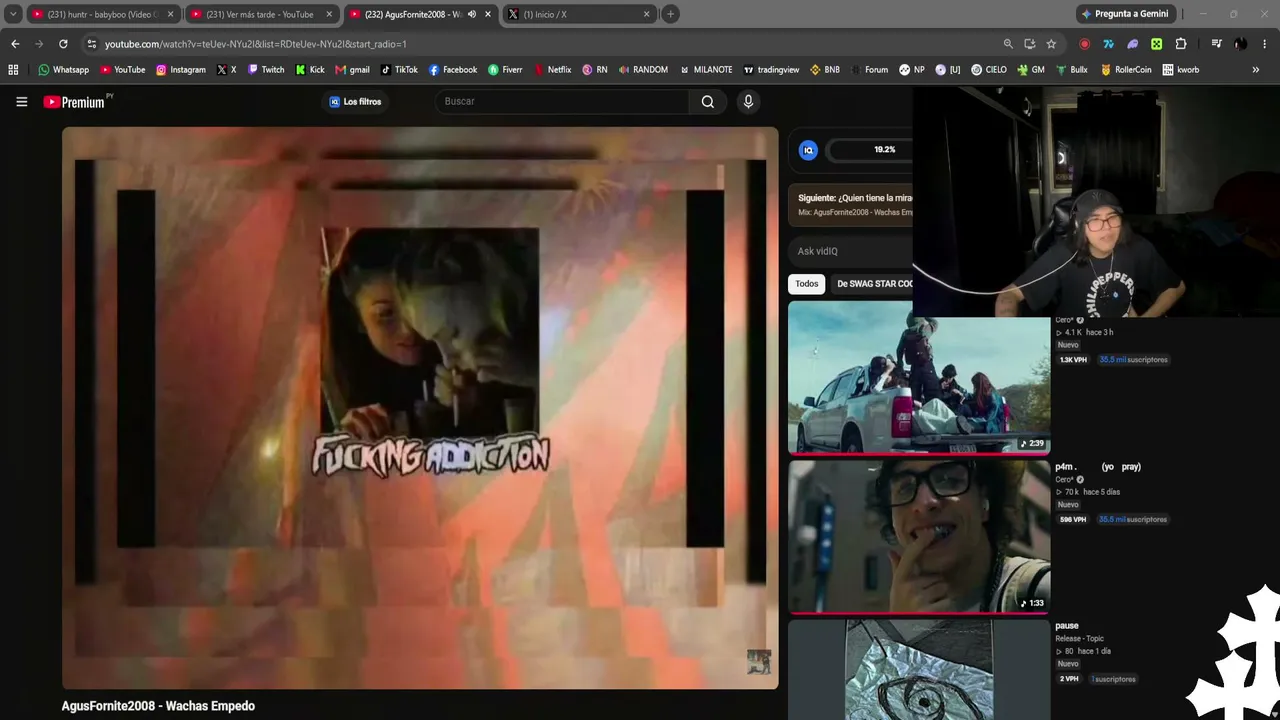Open the green dice extension icon

pyautogui.click(x=1157, y=44)
